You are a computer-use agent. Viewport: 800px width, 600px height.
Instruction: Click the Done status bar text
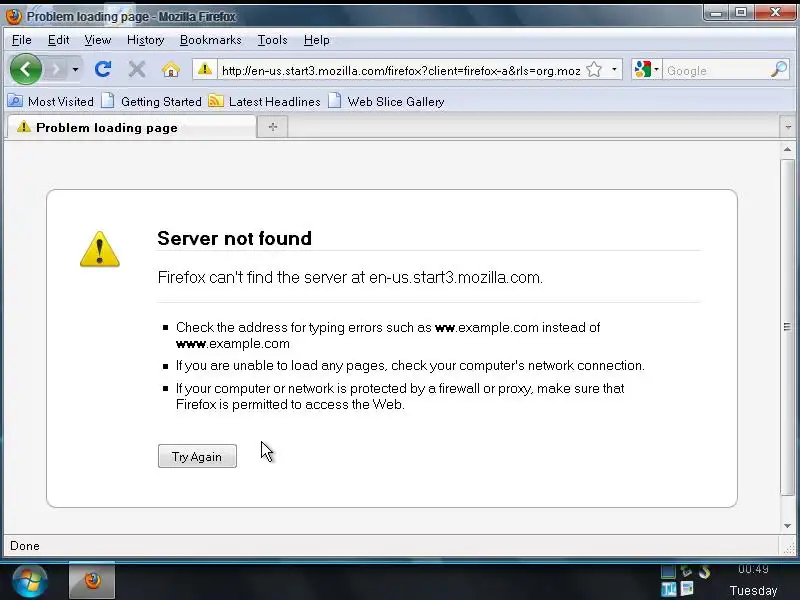(x=24, y=546)
